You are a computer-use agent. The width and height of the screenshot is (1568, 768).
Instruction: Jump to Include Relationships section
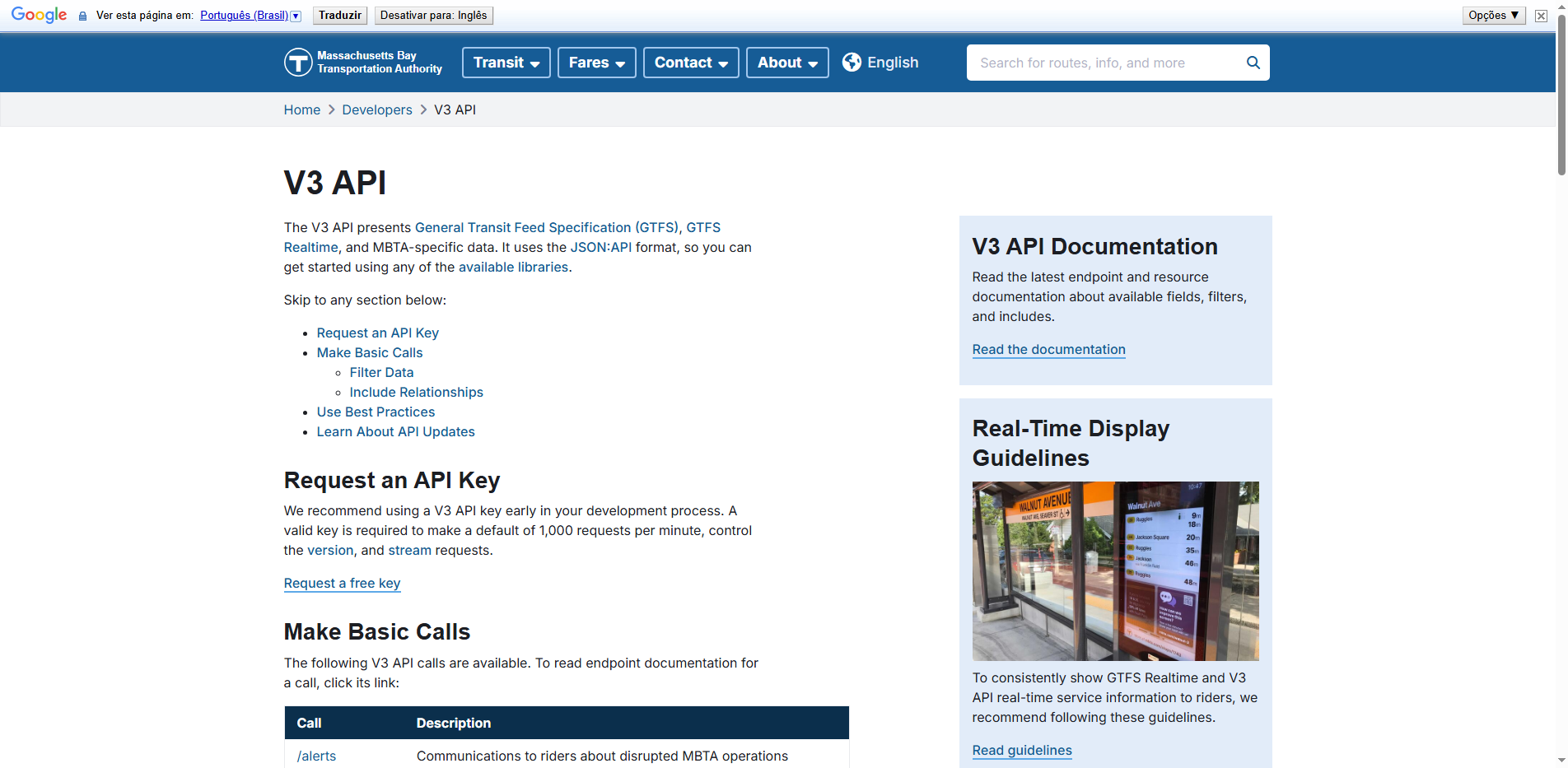(417, 392)
